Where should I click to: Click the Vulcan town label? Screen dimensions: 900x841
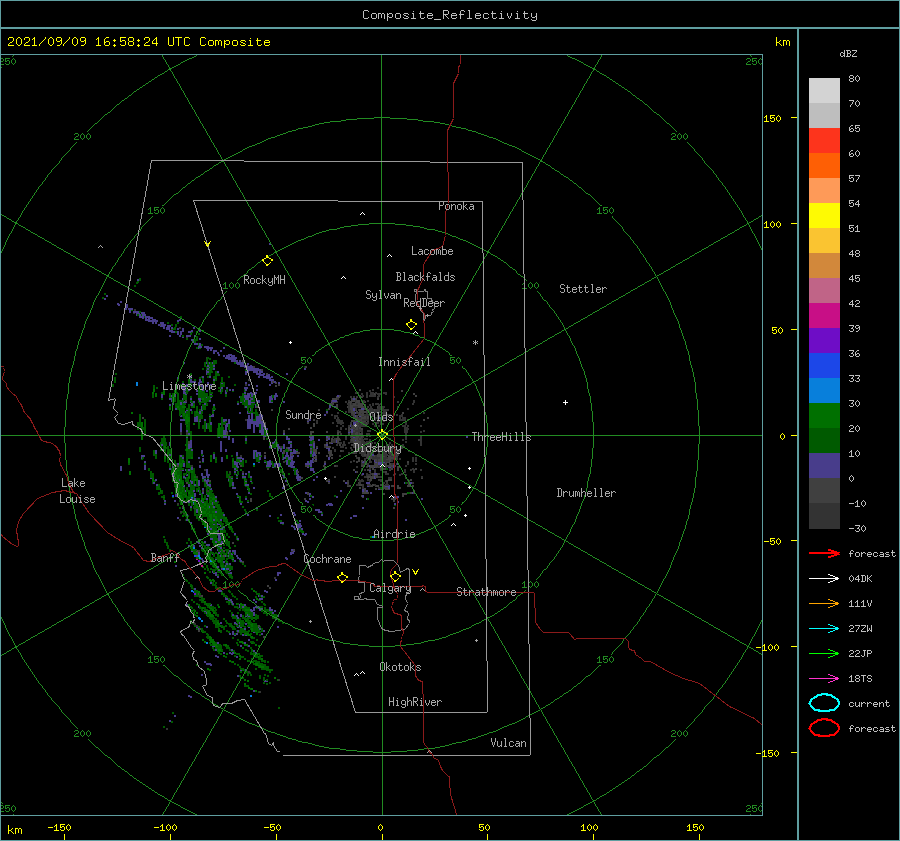pos(508,743)
